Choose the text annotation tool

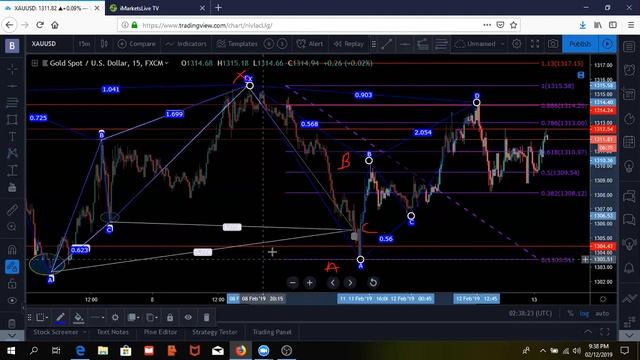point(12,136)
